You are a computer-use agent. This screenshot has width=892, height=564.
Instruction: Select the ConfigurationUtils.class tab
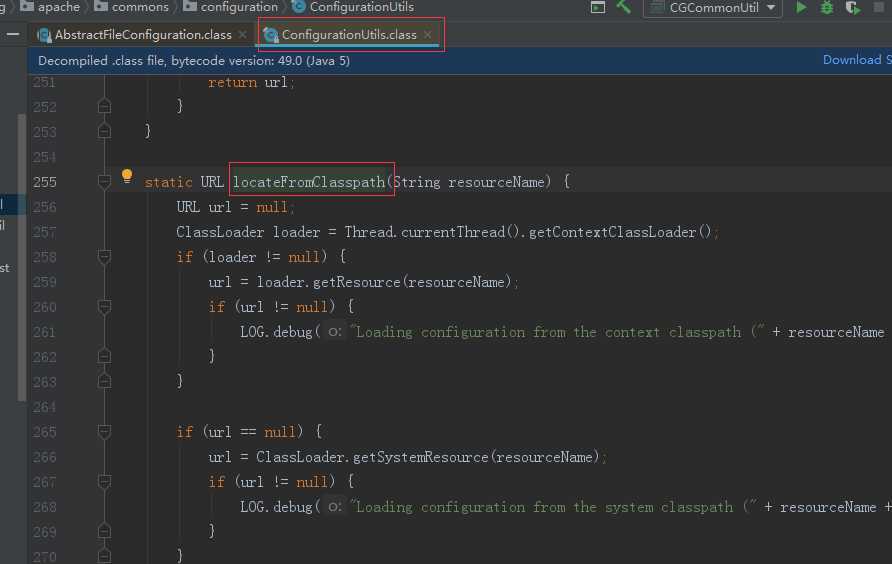349,35
